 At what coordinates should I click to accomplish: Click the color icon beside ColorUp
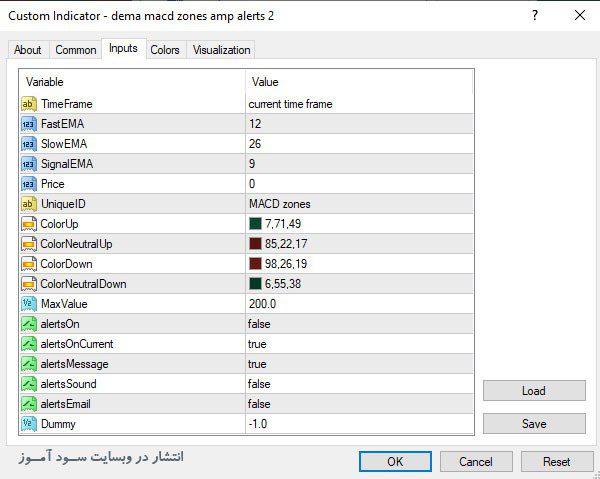(29, 224)
